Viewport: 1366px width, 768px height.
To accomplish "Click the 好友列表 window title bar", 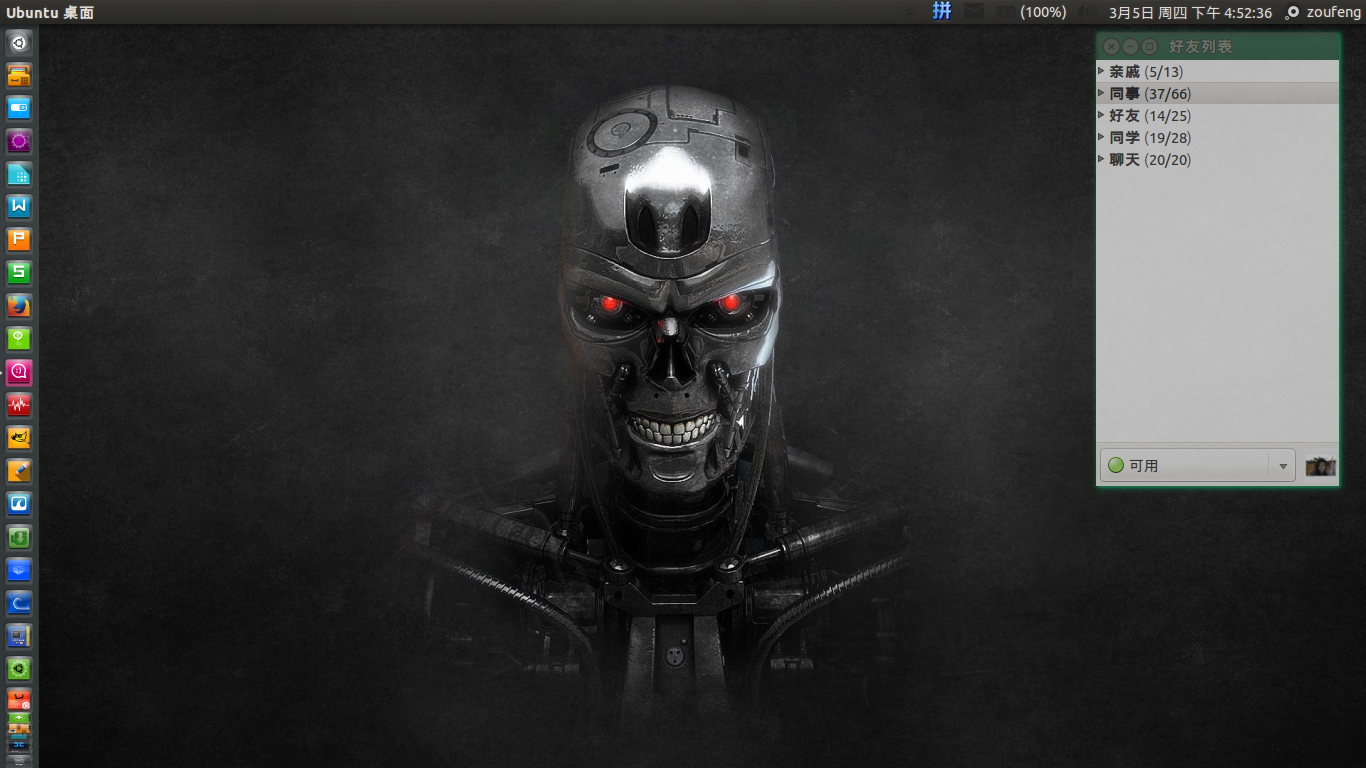I will point(1217,46).
